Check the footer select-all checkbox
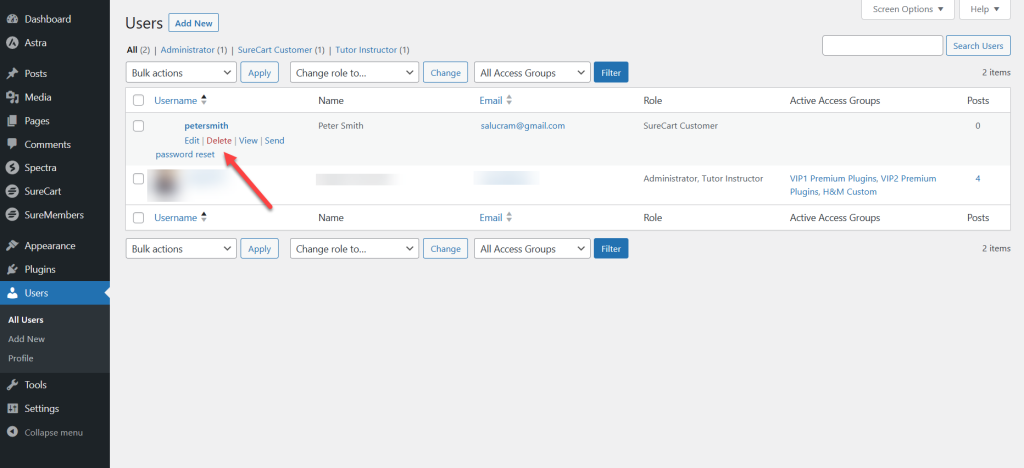The width and height of the screenshot is (1024, 468). click(x=138, y=218)
